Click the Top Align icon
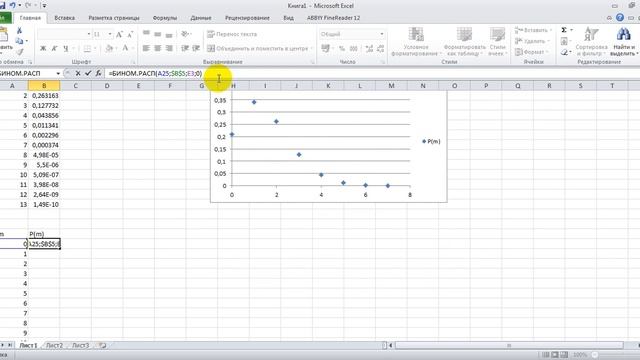This screenshot has height=360, width=640. (146, 33)
